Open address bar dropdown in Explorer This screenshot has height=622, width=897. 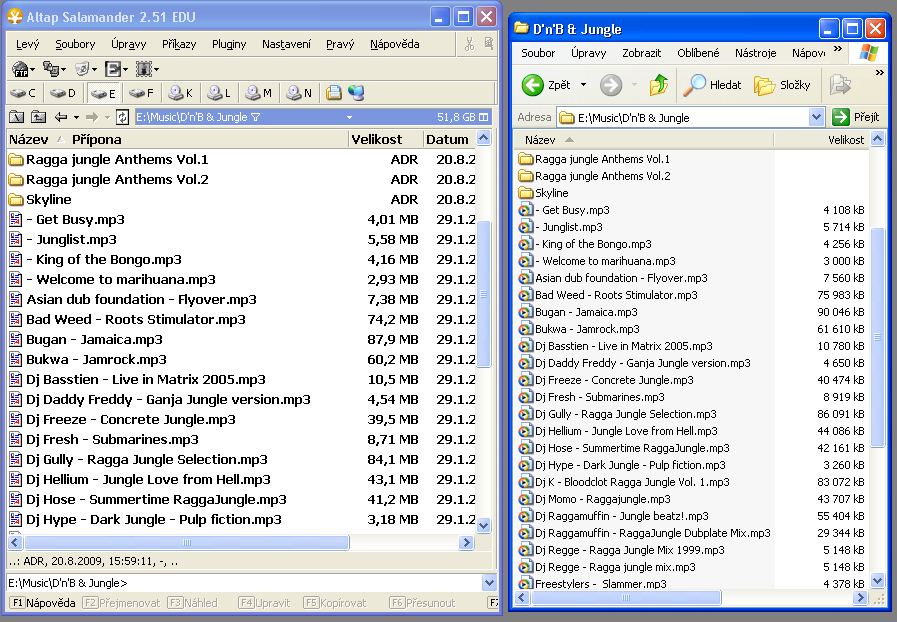click(x=816, y=118)
